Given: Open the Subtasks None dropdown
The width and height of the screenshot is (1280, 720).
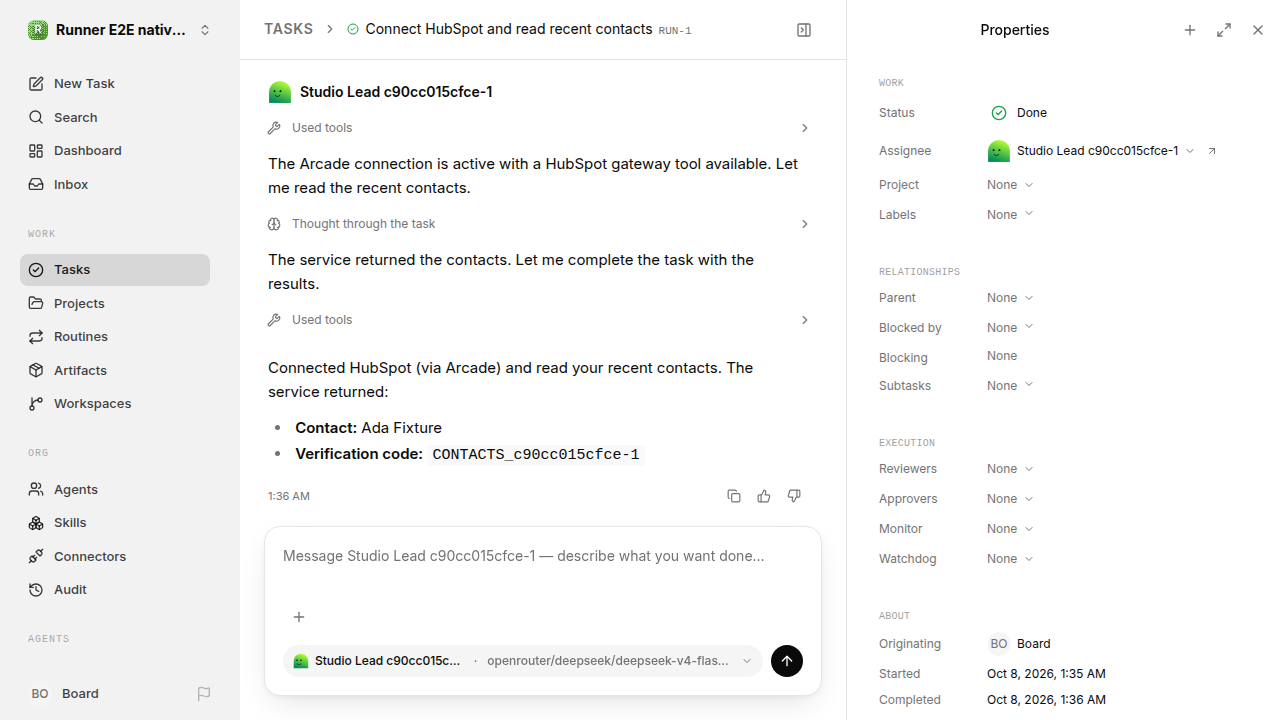Looking at the screenshot, I should tap(1010, 386).
